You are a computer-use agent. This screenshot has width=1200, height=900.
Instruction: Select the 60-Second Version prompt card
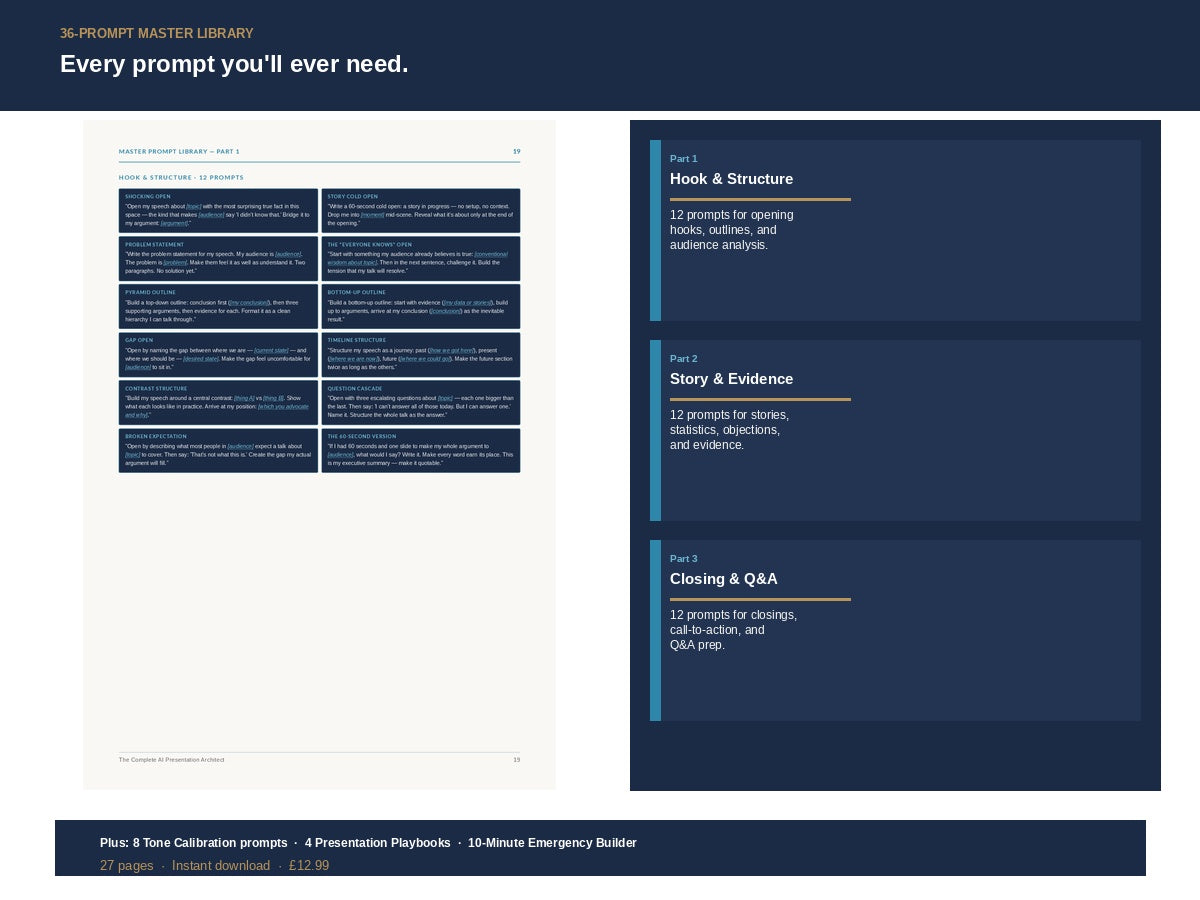[x=421, y=450]
